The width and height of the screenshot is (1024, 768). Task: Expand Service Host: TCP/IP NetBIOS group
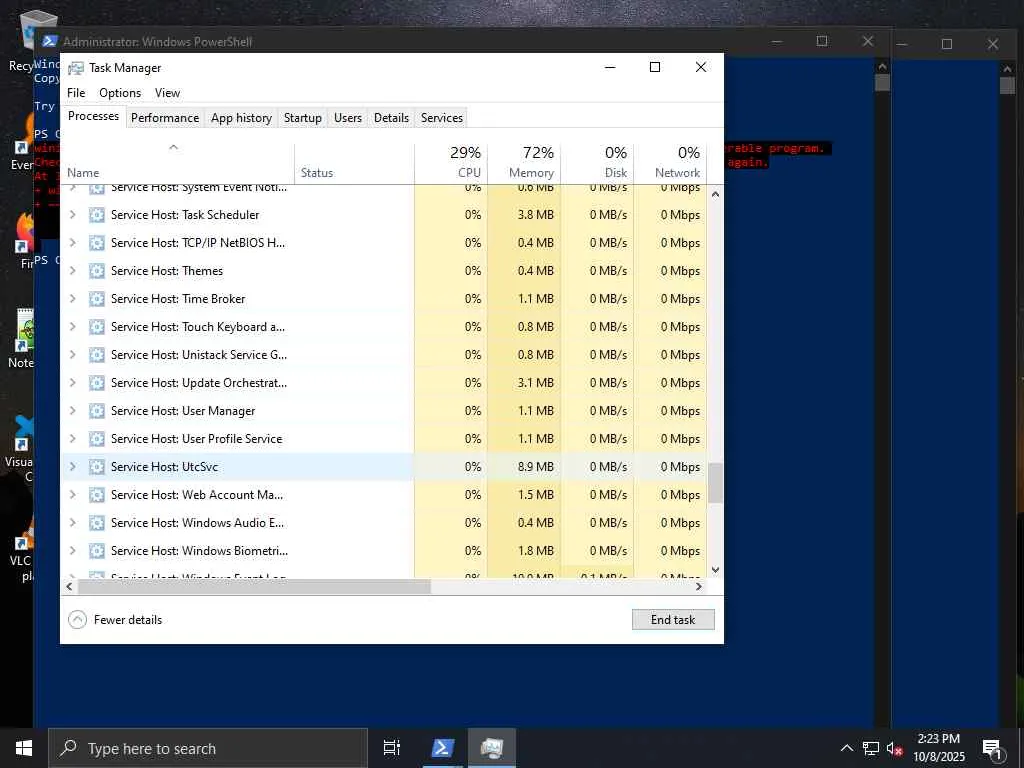pos(72,243)
